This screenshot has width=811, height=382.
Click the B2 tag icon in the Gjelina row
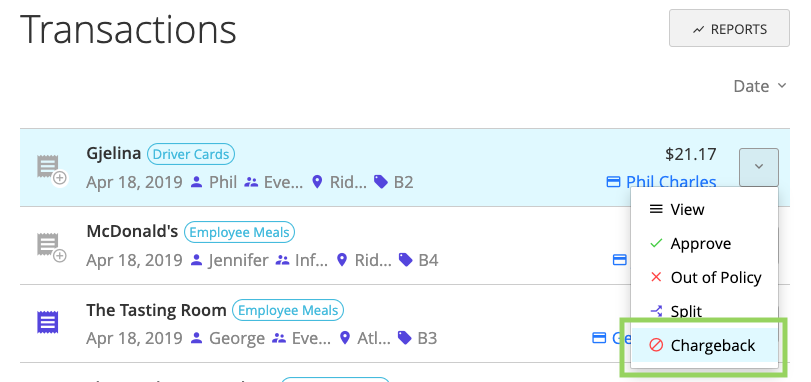click(381, 182)
